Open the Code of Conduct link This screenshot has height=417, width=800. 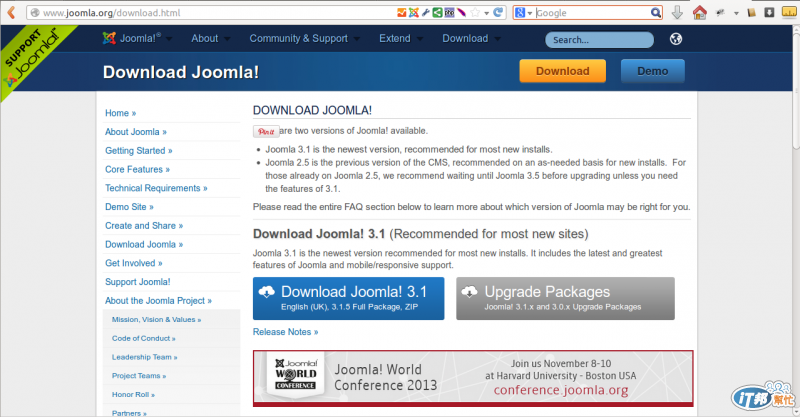tap(144, 338)
